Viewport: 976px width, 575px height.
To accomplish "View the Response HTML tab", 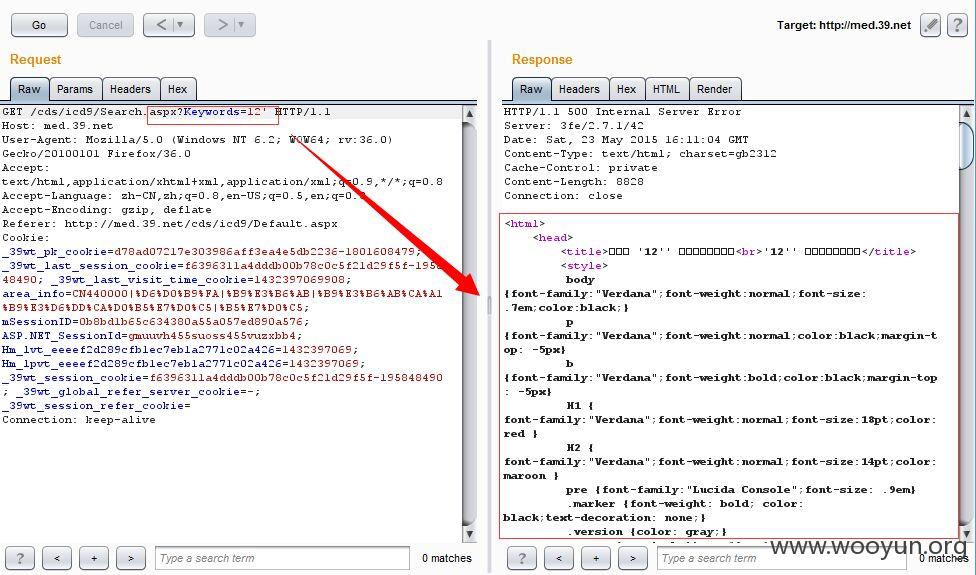I will tap(666, 89).
